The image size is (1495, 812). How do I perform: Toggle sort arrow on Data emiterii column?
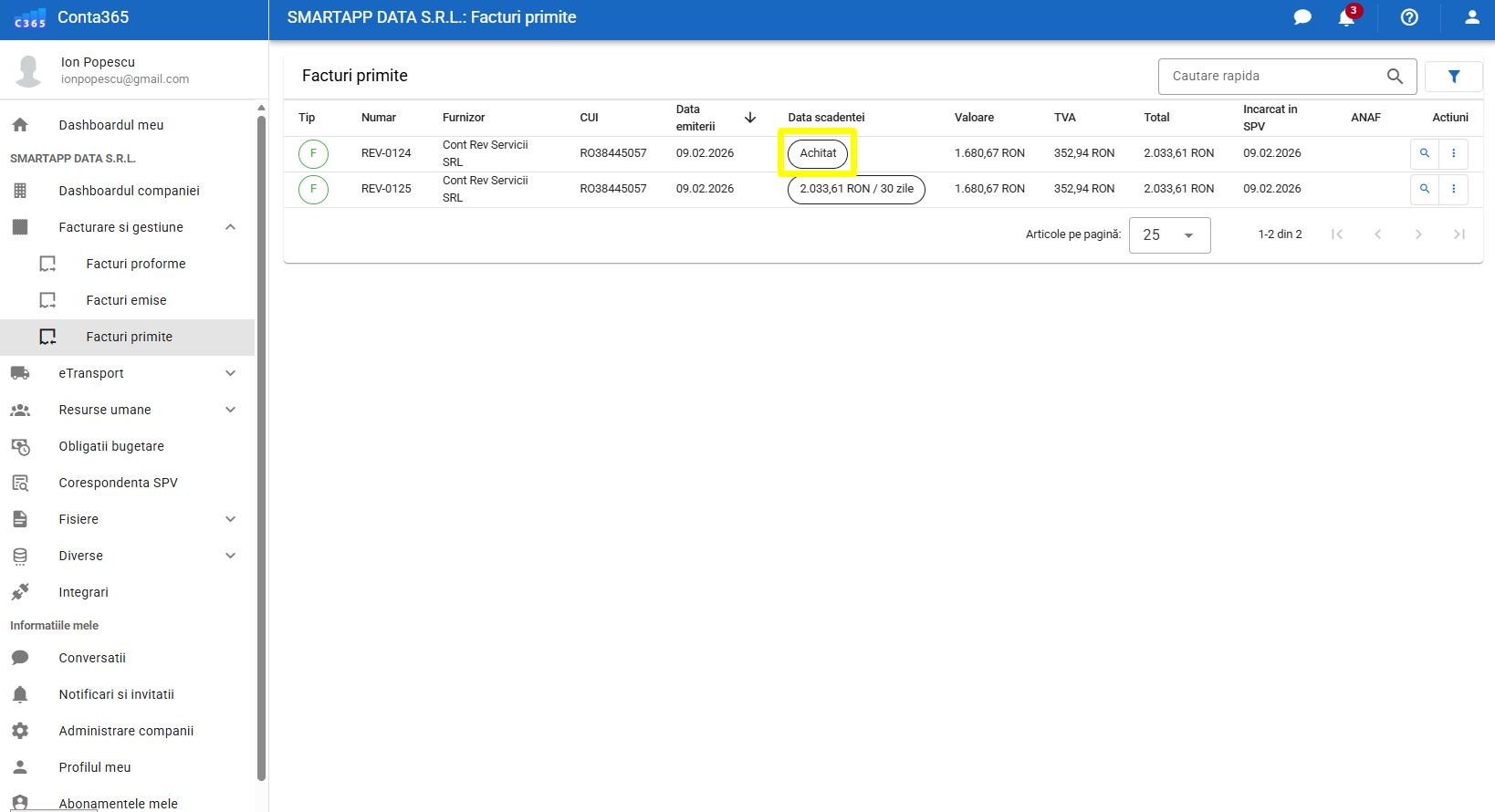pos(750,118)
